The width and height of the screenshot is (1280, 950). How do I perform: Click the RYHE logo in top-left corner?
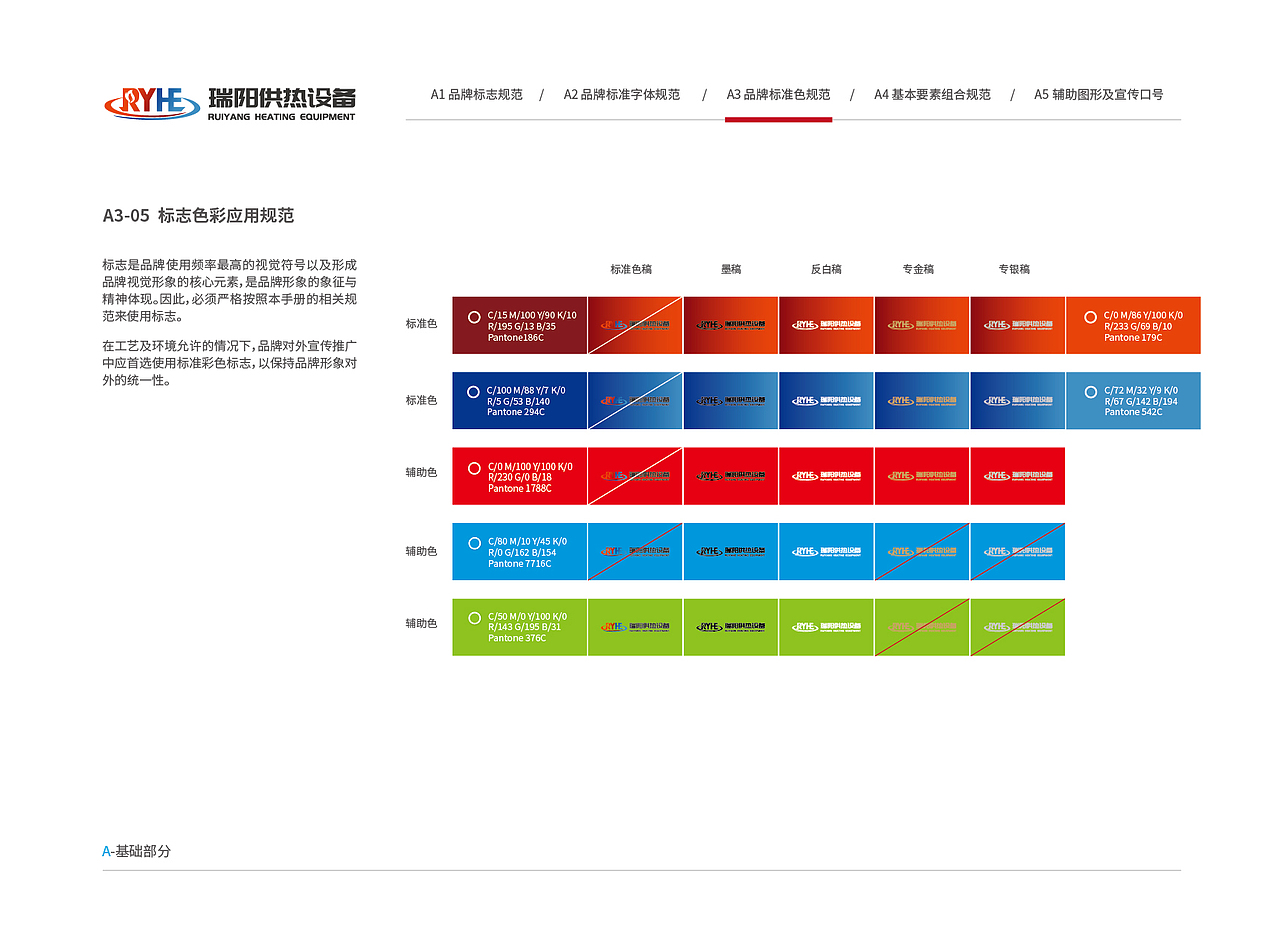tap(150, 98)
